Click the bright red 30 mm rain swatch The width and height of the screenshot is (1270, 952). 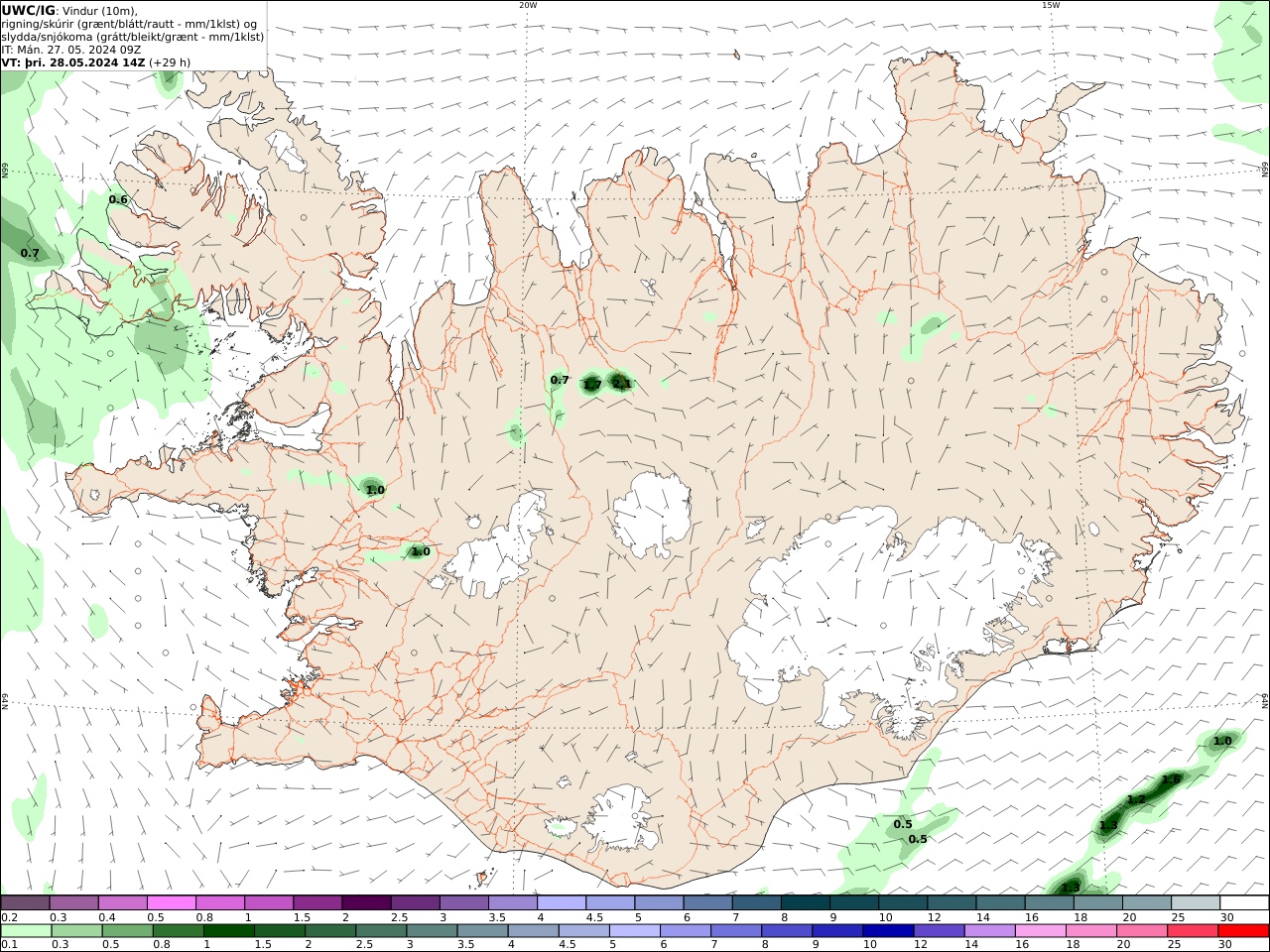[x=1243, y=931]
